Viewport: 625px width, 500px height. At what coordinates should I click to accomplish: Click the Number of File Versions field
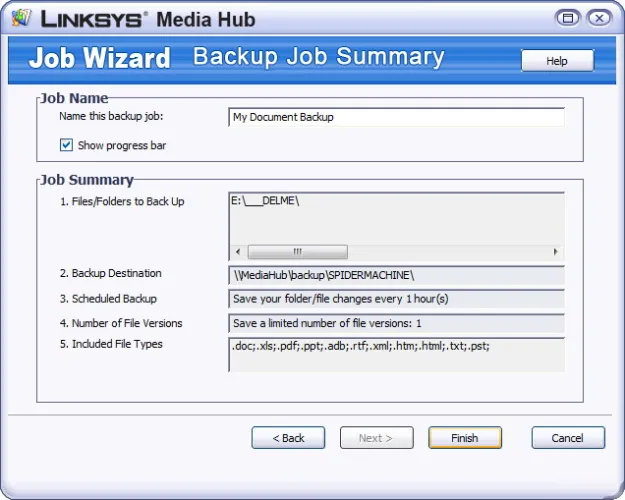[396, 323]
